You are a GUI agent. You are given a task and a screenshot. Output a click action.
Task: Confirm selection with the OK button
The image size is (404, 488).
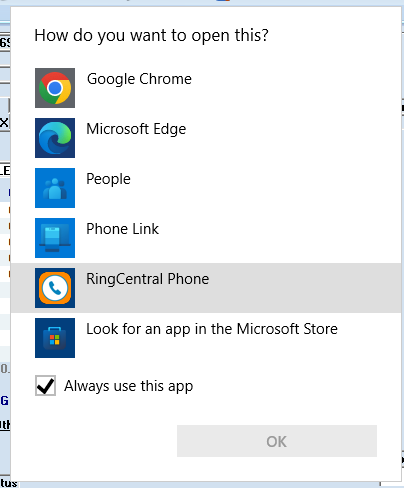point(277,441)
